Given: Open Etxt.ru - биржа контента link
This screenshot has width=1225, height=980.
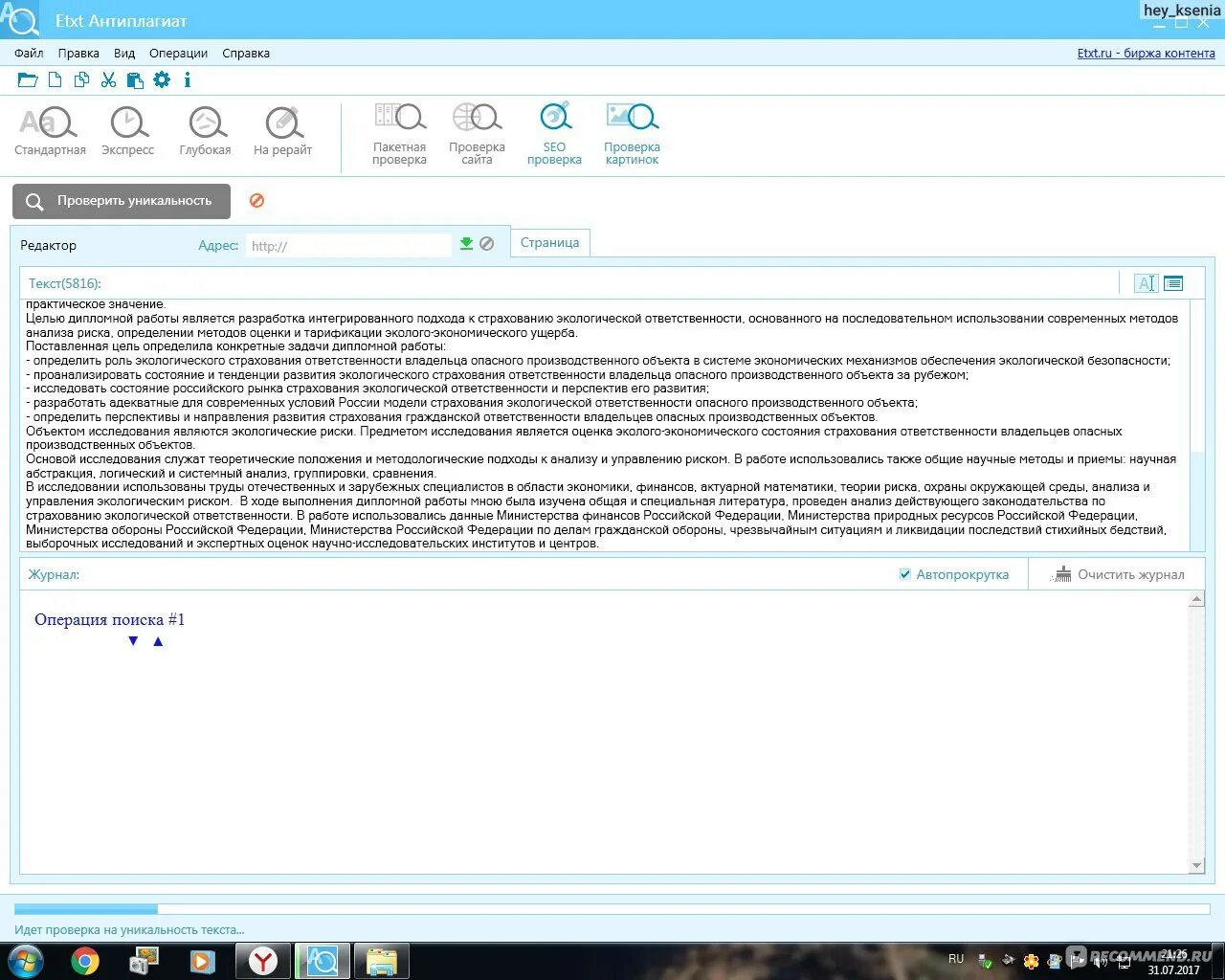Looking at the screenshot, I should click(x=1147, y=54).
